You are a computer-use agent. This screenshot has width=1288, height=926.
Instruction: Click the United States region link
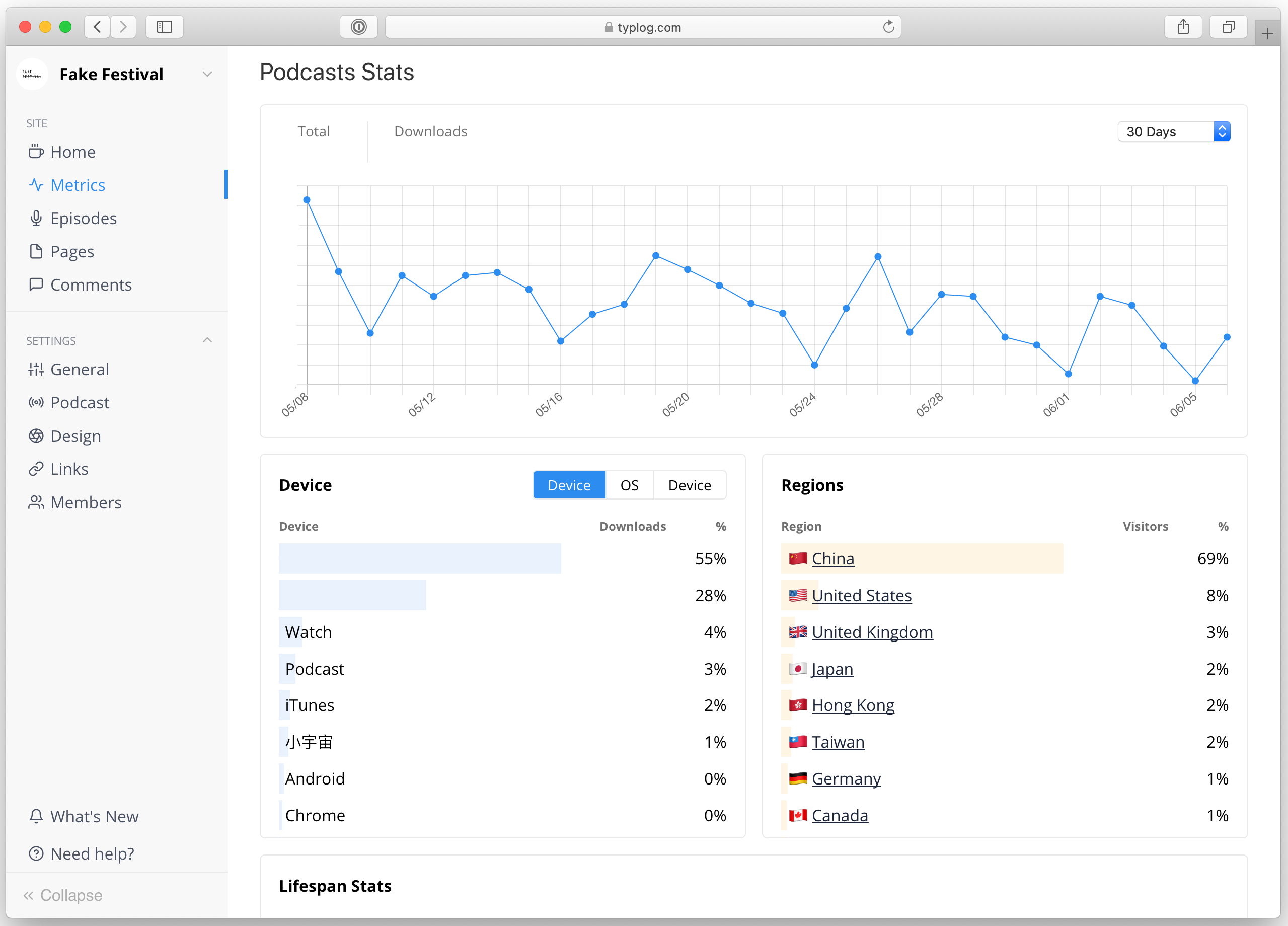862,595
